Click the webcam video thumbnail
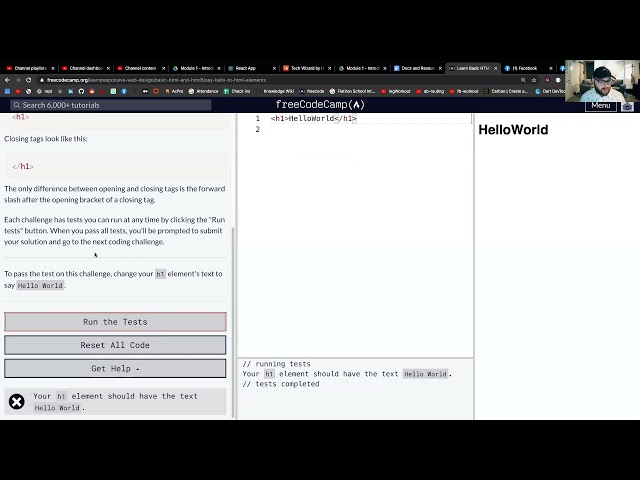 [x=602, y=81]
